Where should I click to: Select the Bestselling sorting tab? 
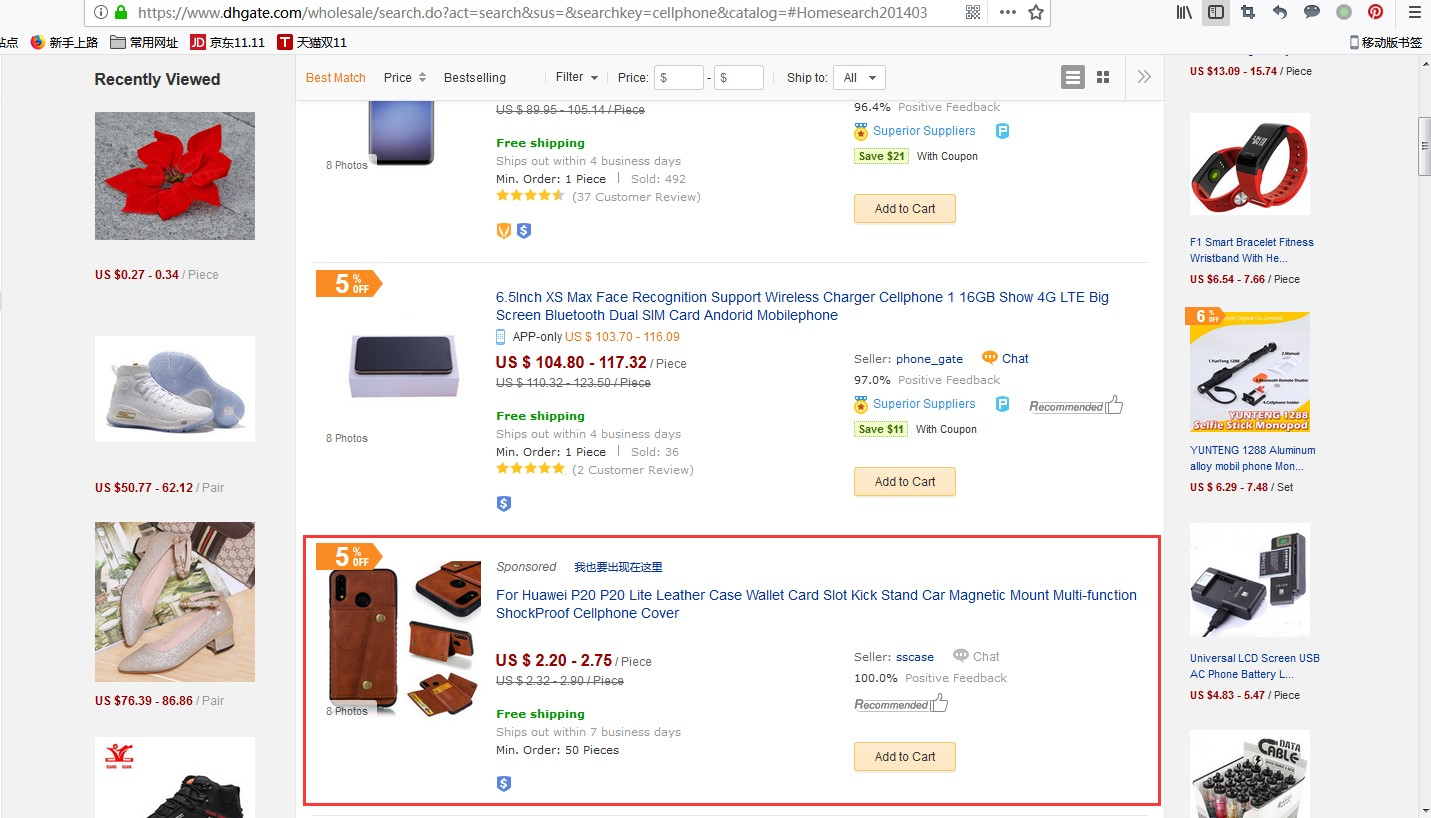pos(475,77)
